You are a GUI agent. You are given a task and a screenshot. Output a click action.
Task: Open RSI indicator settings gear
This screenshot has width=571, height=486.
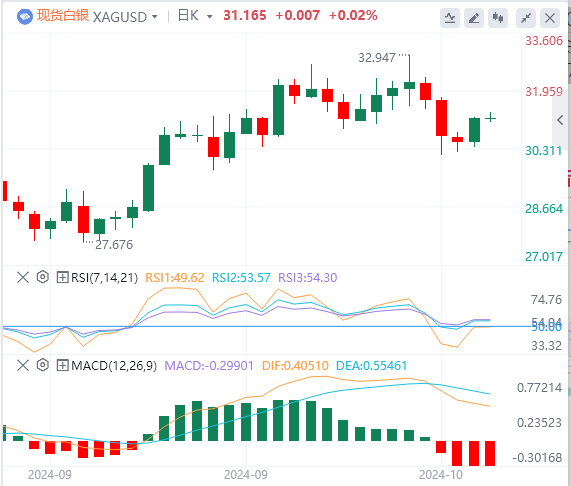(x=43, y=277)
